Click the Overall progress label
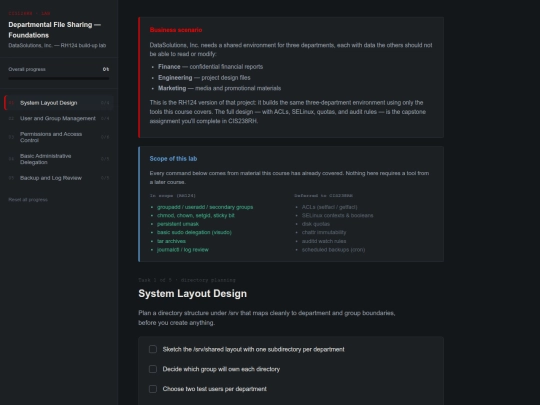Image resolution: width=540 pixels, height=405 pixels. [x=27, y=69]
